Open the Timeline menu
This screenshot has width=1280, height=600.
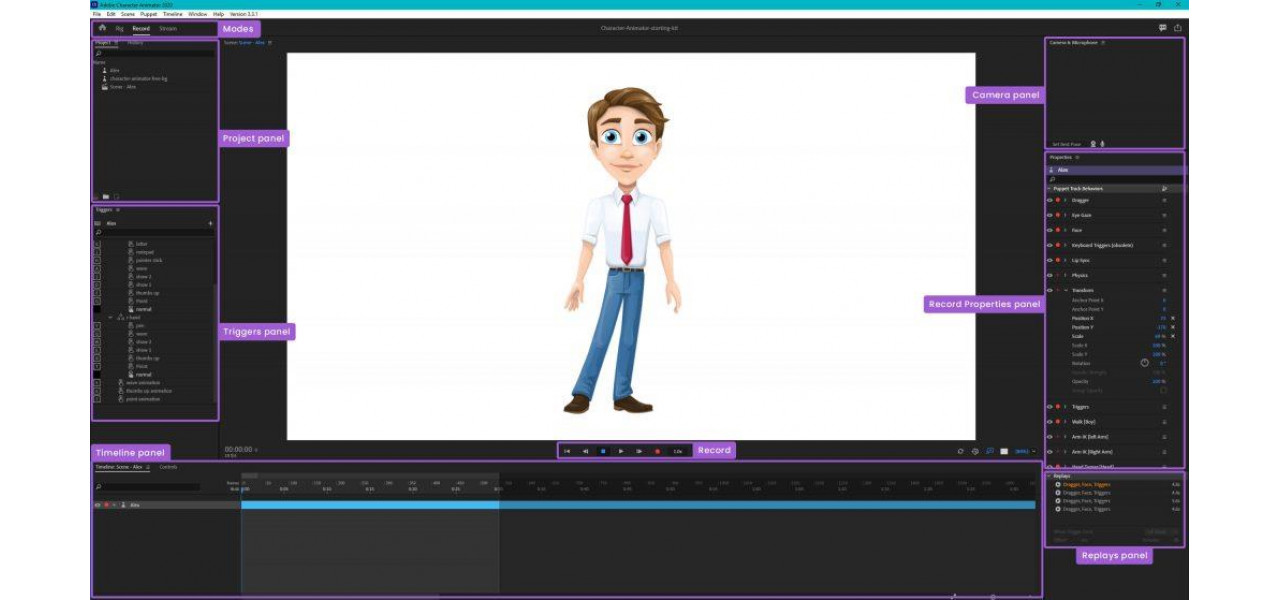coord(173,14)
